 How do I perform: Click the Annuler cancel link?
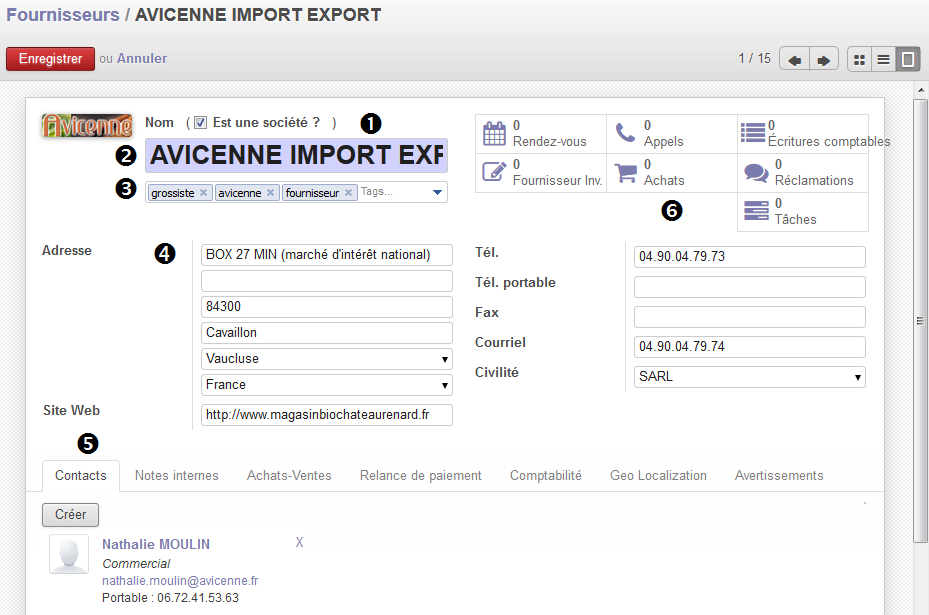coord(142,59)
